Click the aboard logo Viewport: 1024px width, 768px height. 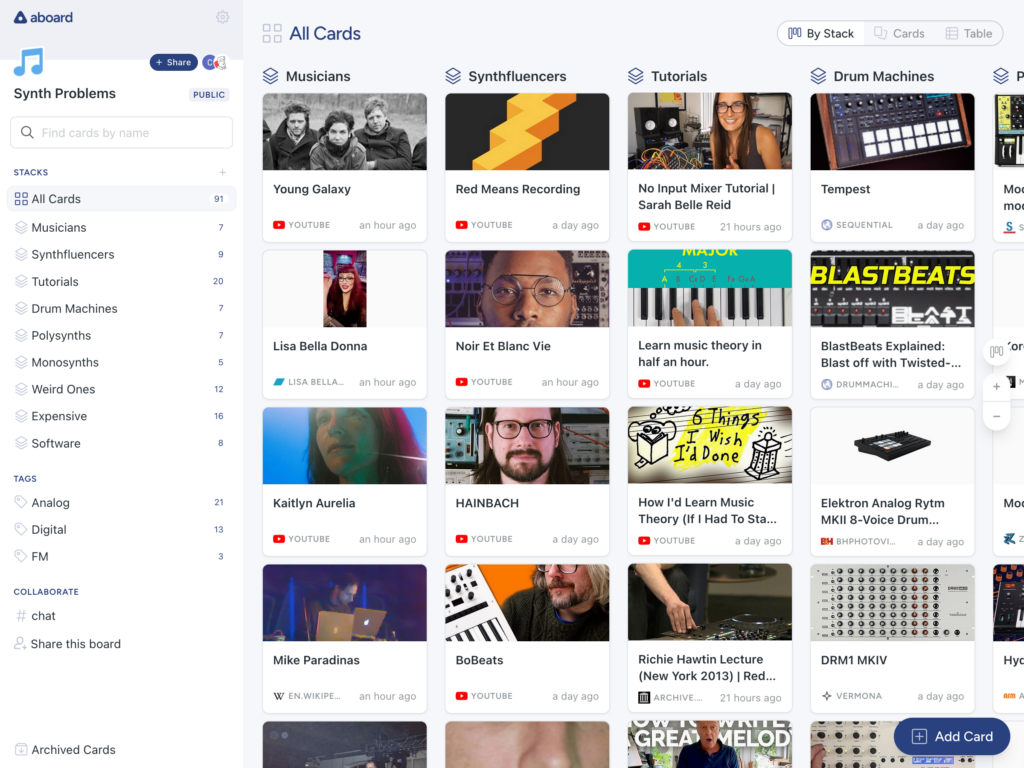pos(43,18)
